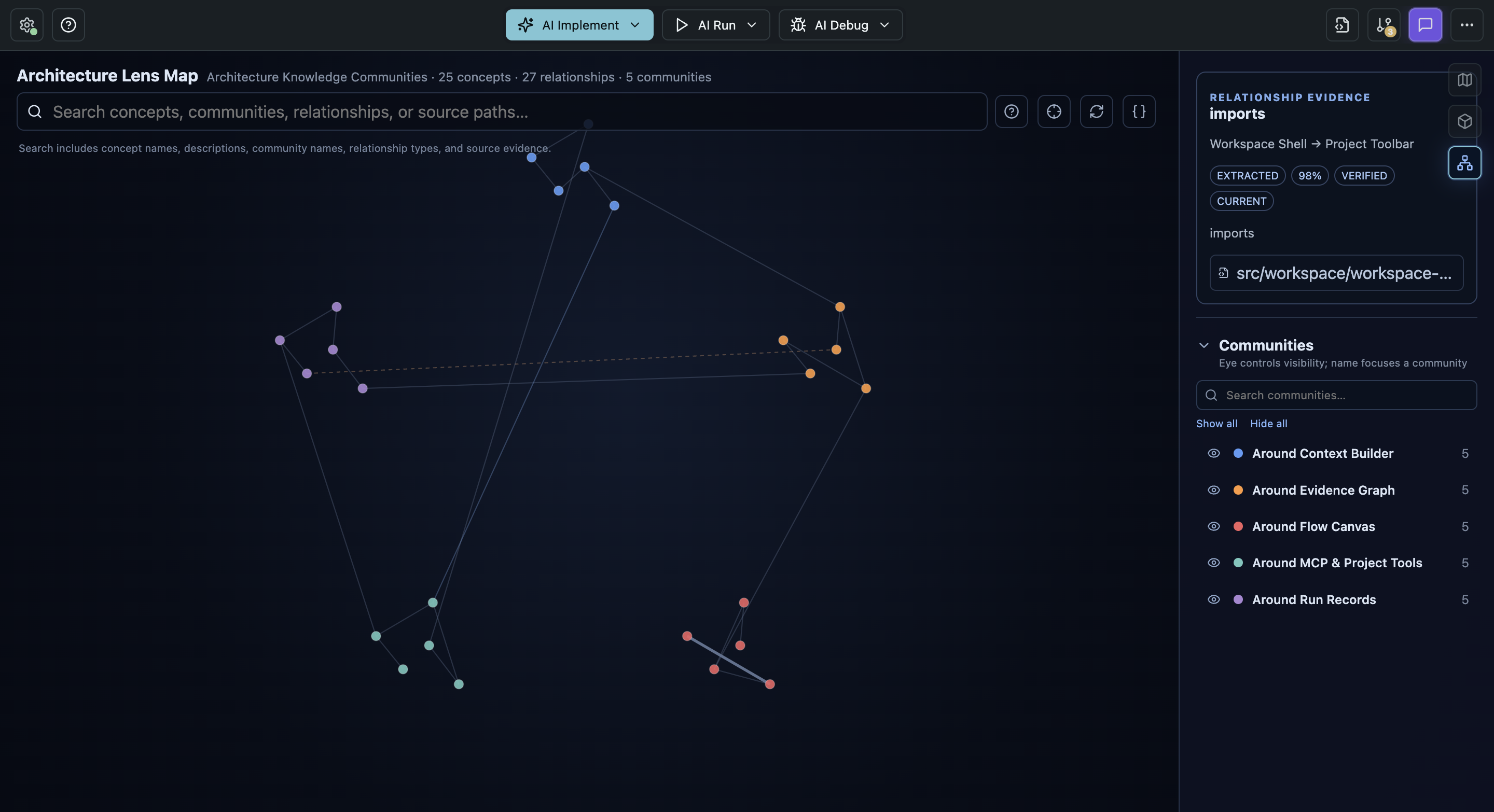The image size is (1494, 812).
Task: Click the EXTRACTED badge
Action: coord(1248,176)
